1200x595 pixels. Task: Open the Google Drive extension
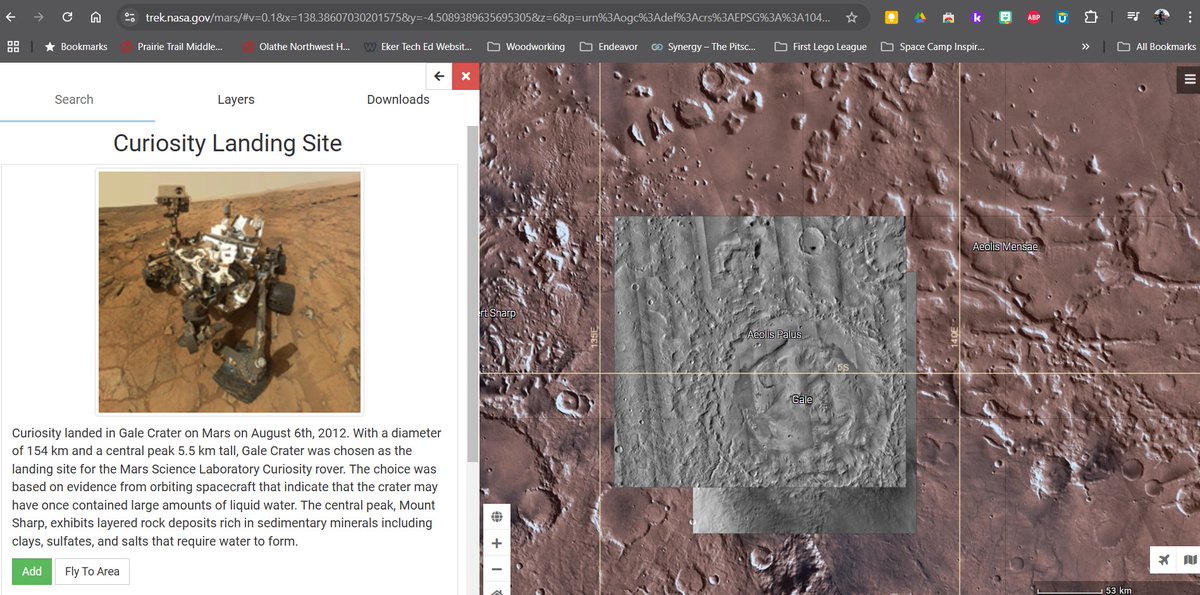[x=920, y=17]
